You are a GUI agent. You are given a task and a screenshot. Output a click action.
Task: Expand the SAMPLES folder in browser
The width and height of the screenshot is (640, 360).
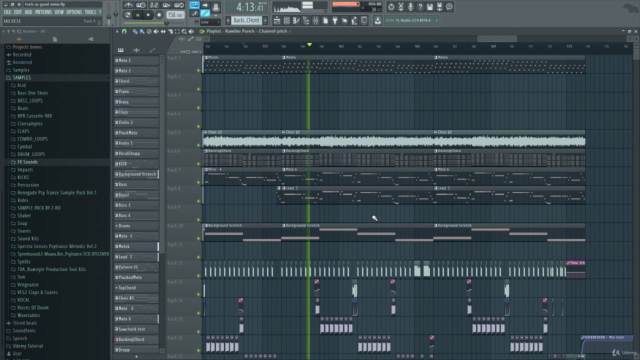click(22, 78)
